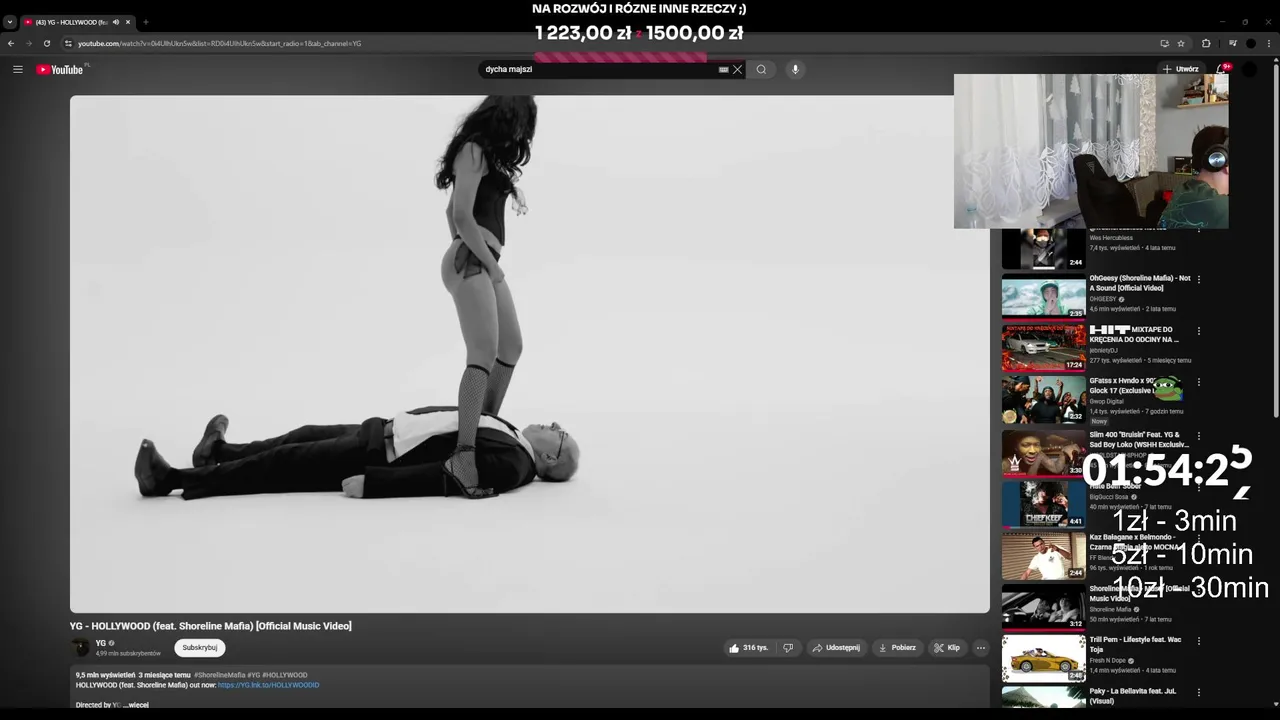Open the YouTube hamburger guide menu
The image size is (1280, 720).
point(17,69)
